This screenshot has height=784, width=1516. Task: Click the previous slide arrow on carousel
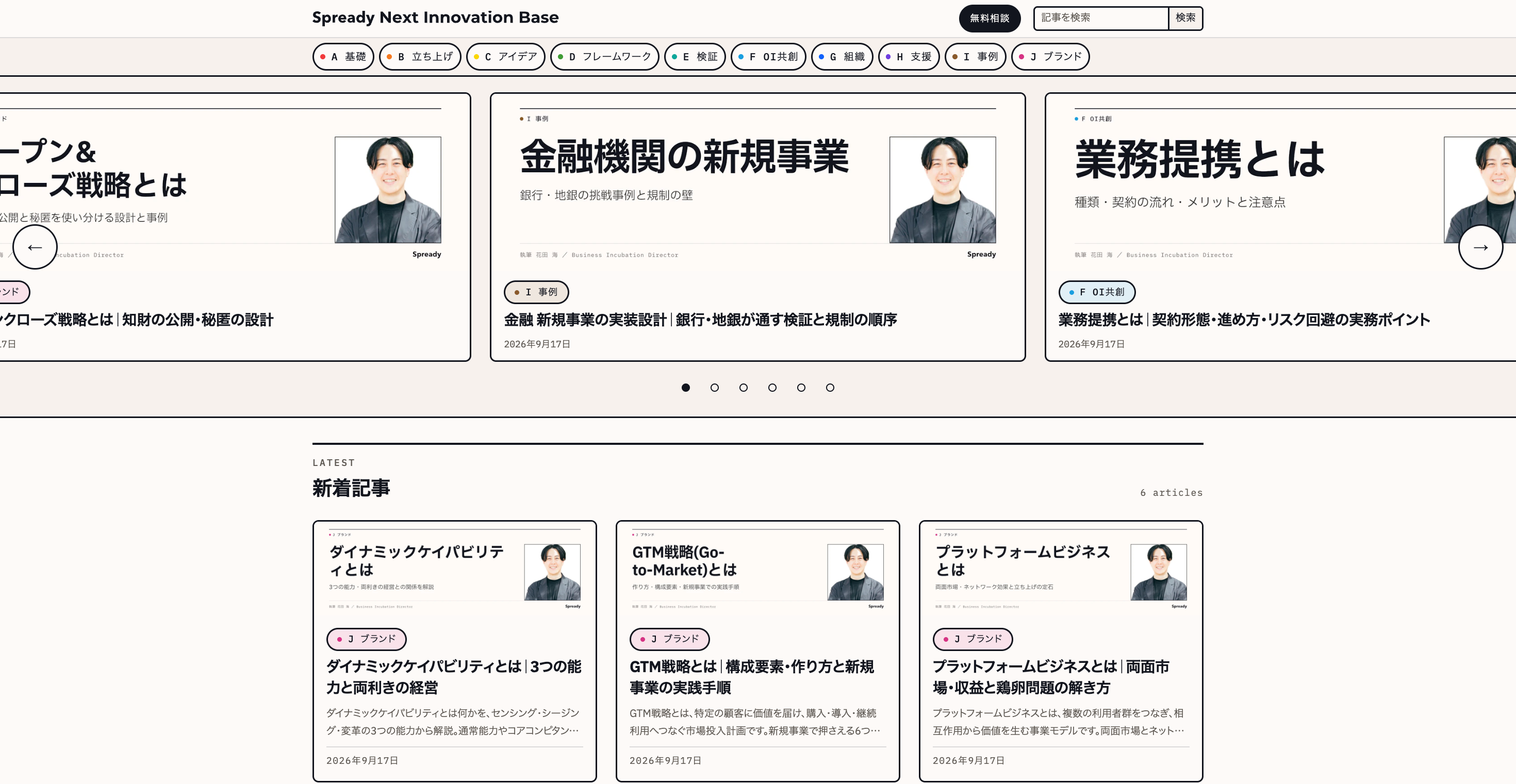(x=35, y=247)
